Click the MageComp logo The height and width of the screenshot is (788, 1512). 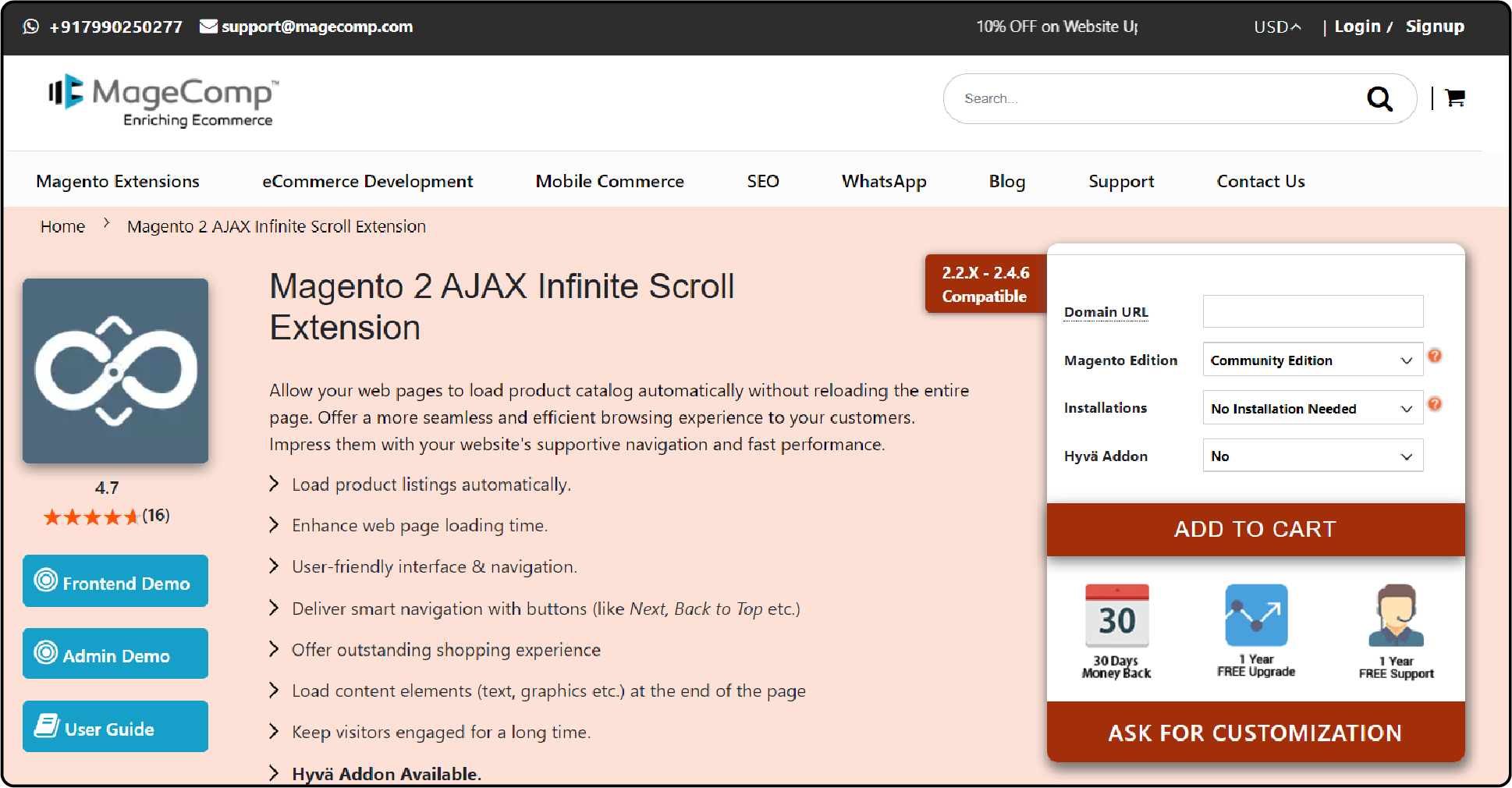162,101
